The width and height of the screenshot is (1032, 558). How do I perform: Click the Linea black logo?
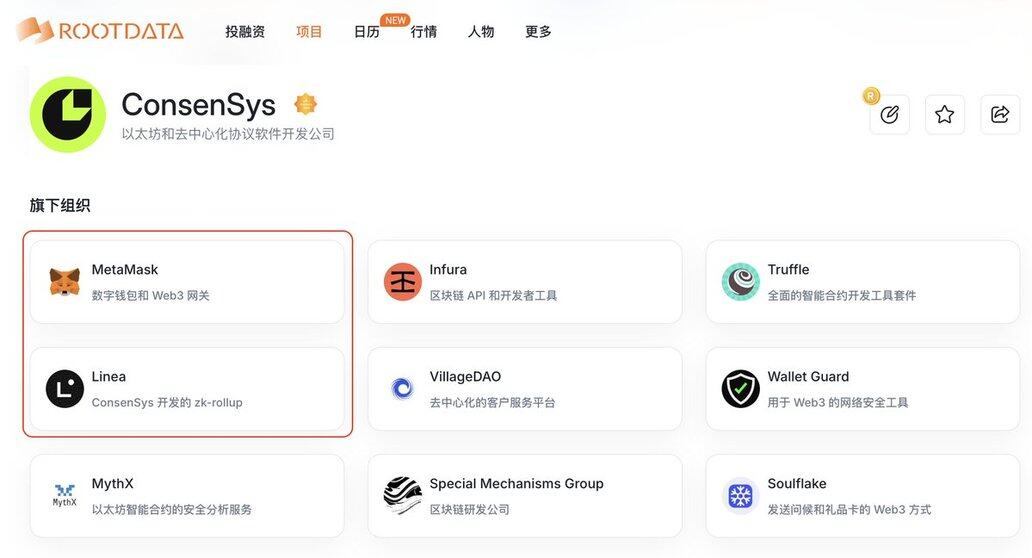64,389
